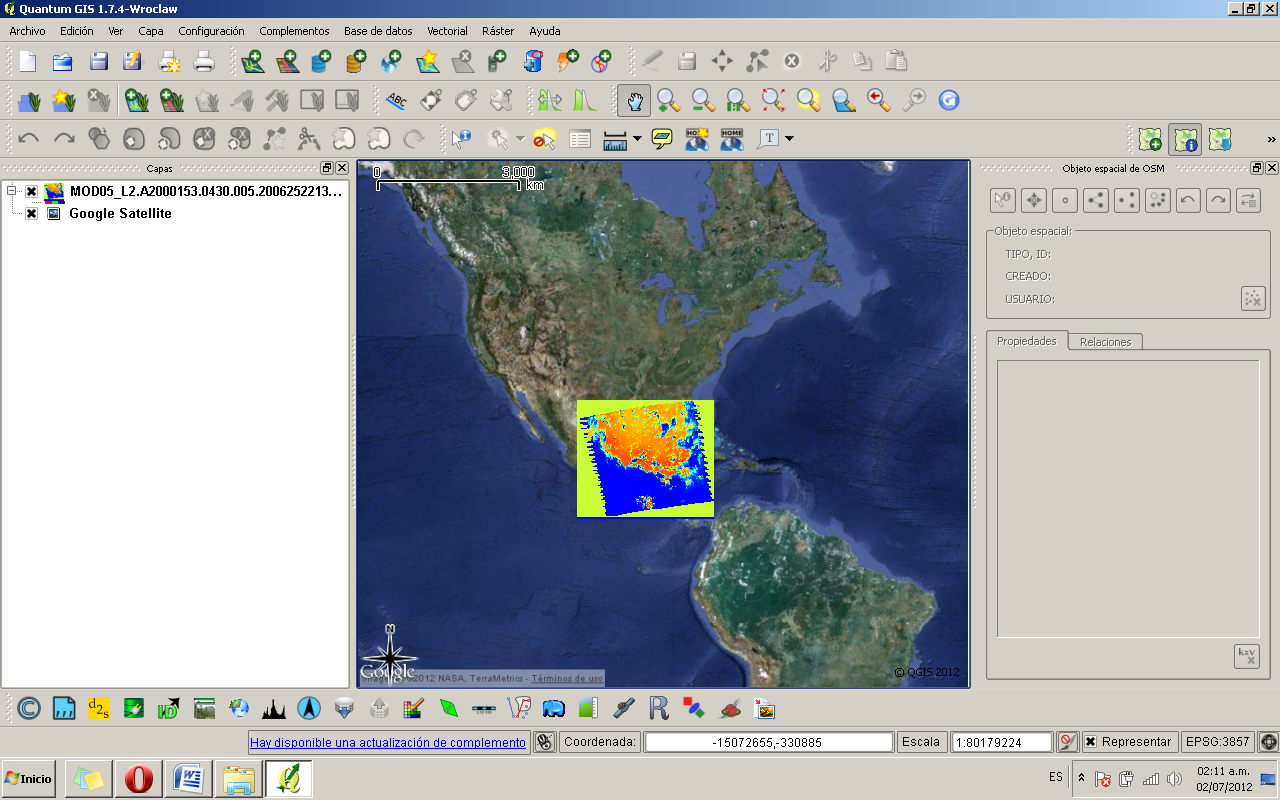Click the Stop map rendering button
1280x800 pixels.
[x=1067, y=742]
